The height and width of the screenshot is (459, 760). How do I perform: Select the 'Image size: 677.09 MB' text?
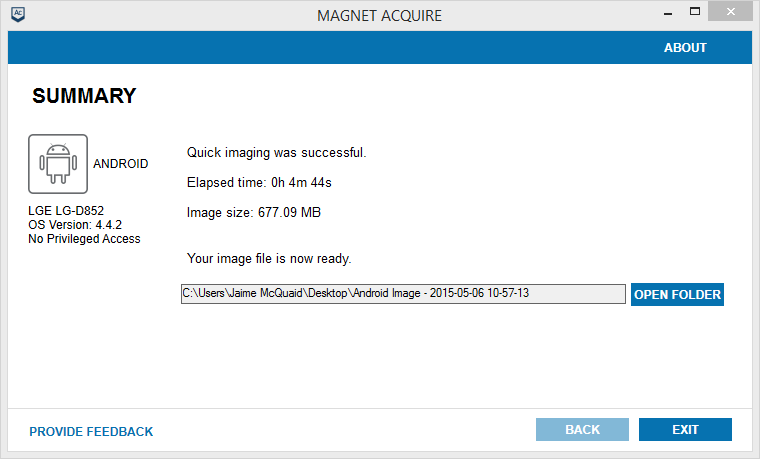[x=253, y=212]
